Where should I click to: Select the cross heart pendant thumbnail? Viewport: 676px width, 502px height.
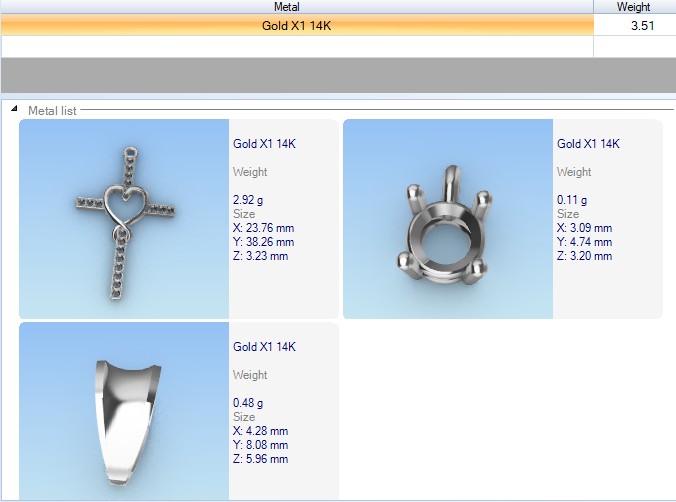tap(125, 218)
